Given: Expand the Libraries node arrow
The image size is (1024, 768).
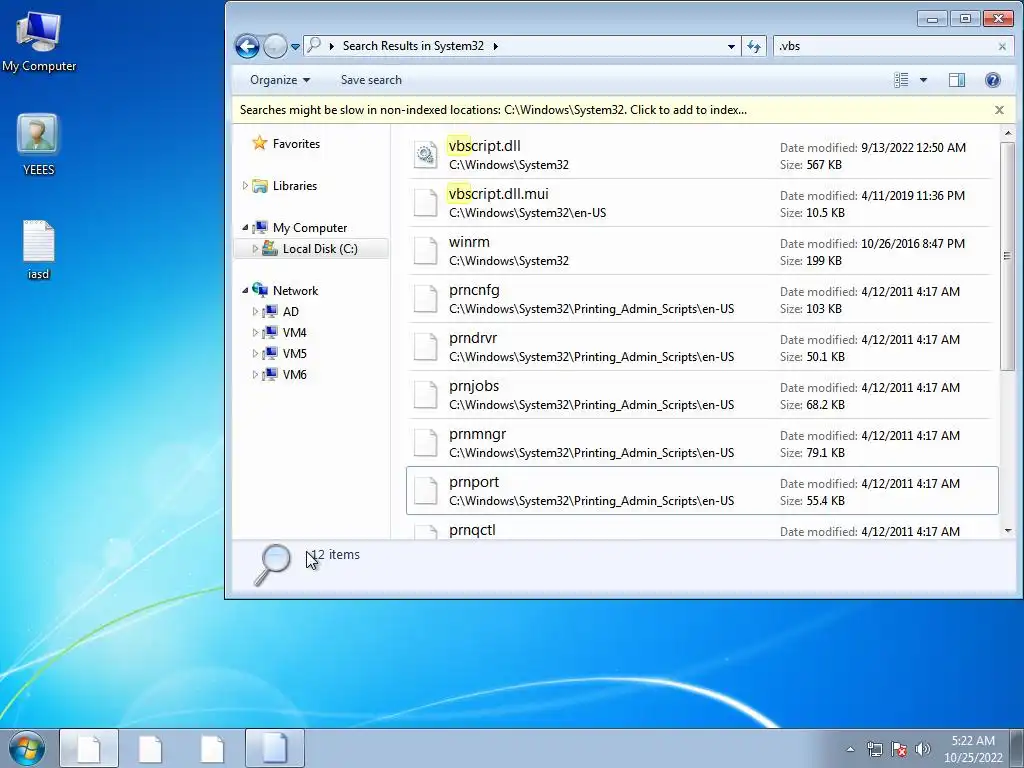Looking at the screenshot, I should [245, 185].
